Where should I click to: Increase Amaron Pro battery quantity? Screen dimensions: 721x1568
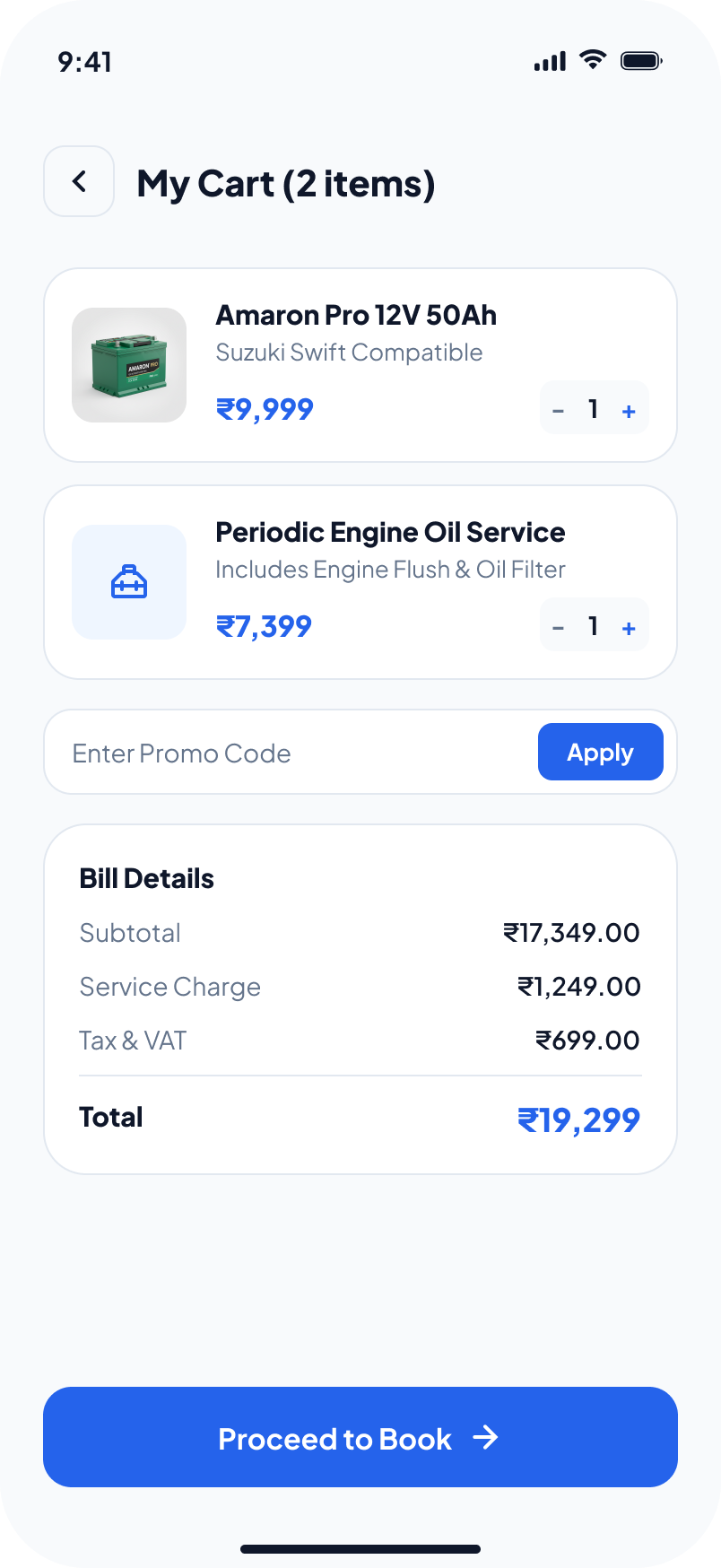tap(629, 411)
